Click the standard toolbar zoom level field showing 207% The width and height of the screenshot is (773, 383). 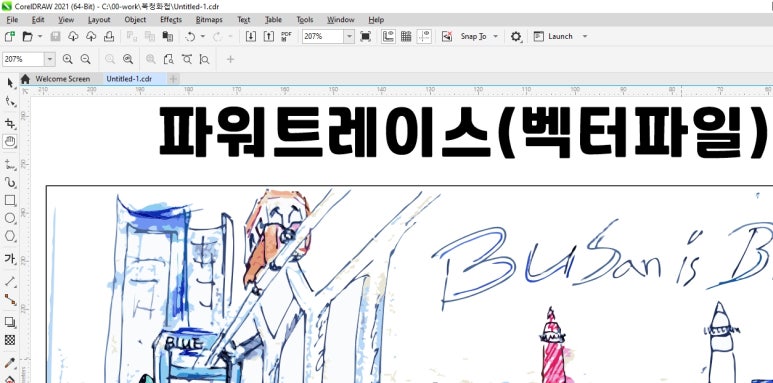tap(323, 36)
